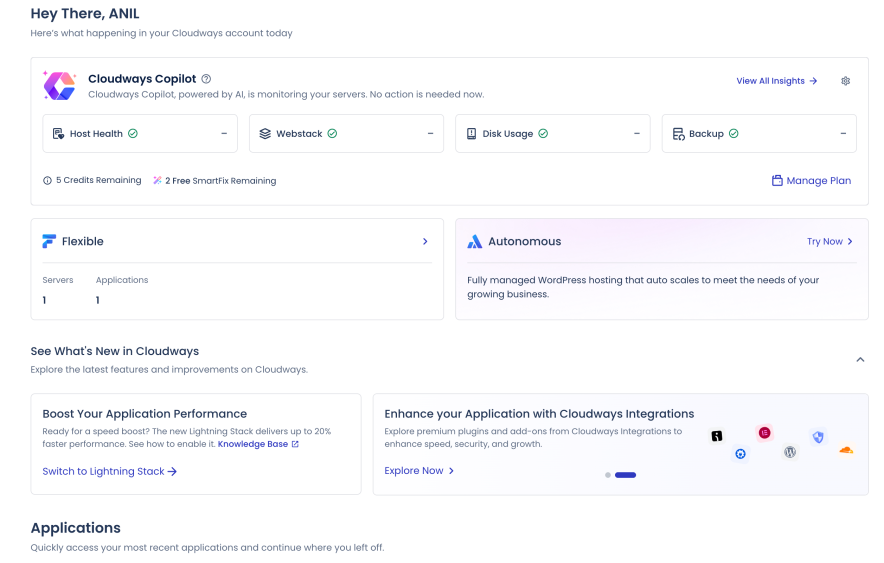The height and width of the screenshot is (563, 884).
Task: Click the Autonomous heading
Action: tap(524, 241)
